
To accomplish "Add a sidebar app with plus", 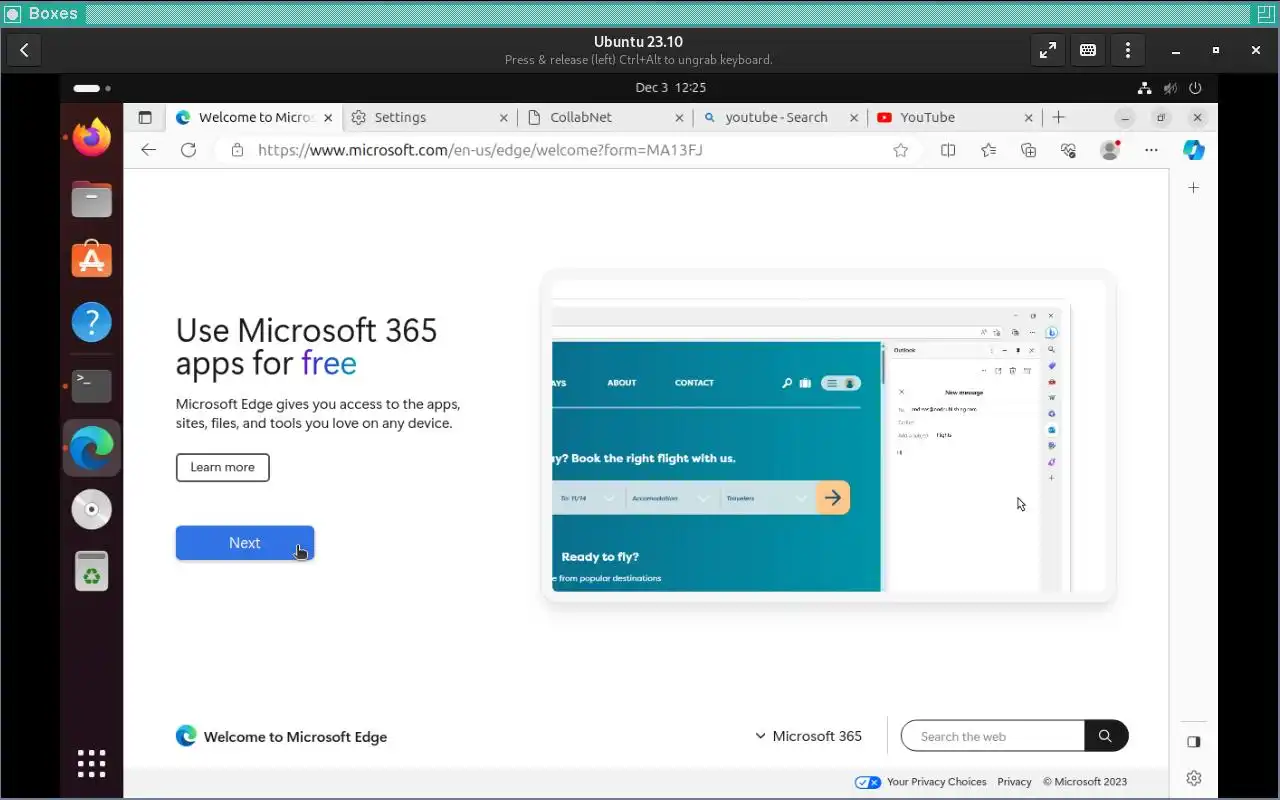I will click(x=1193, y=187).
